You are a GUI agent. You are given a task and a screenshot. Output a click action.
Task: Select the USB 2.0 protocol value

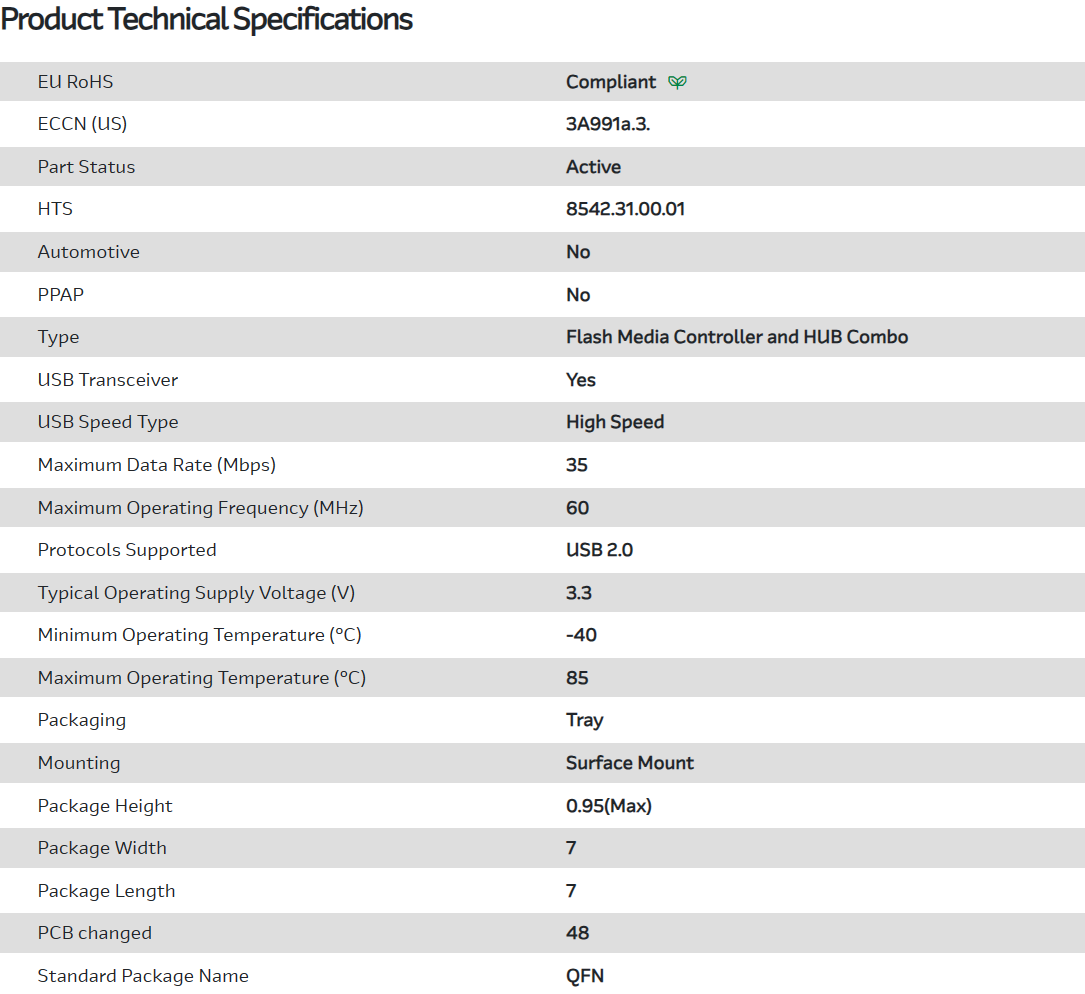click(599, 550)
